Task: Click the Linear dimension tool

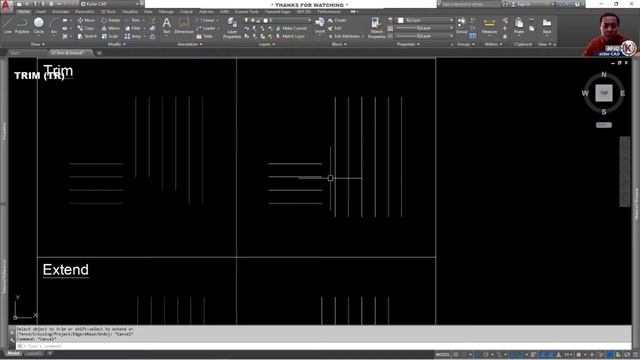Action: (206, 20)
